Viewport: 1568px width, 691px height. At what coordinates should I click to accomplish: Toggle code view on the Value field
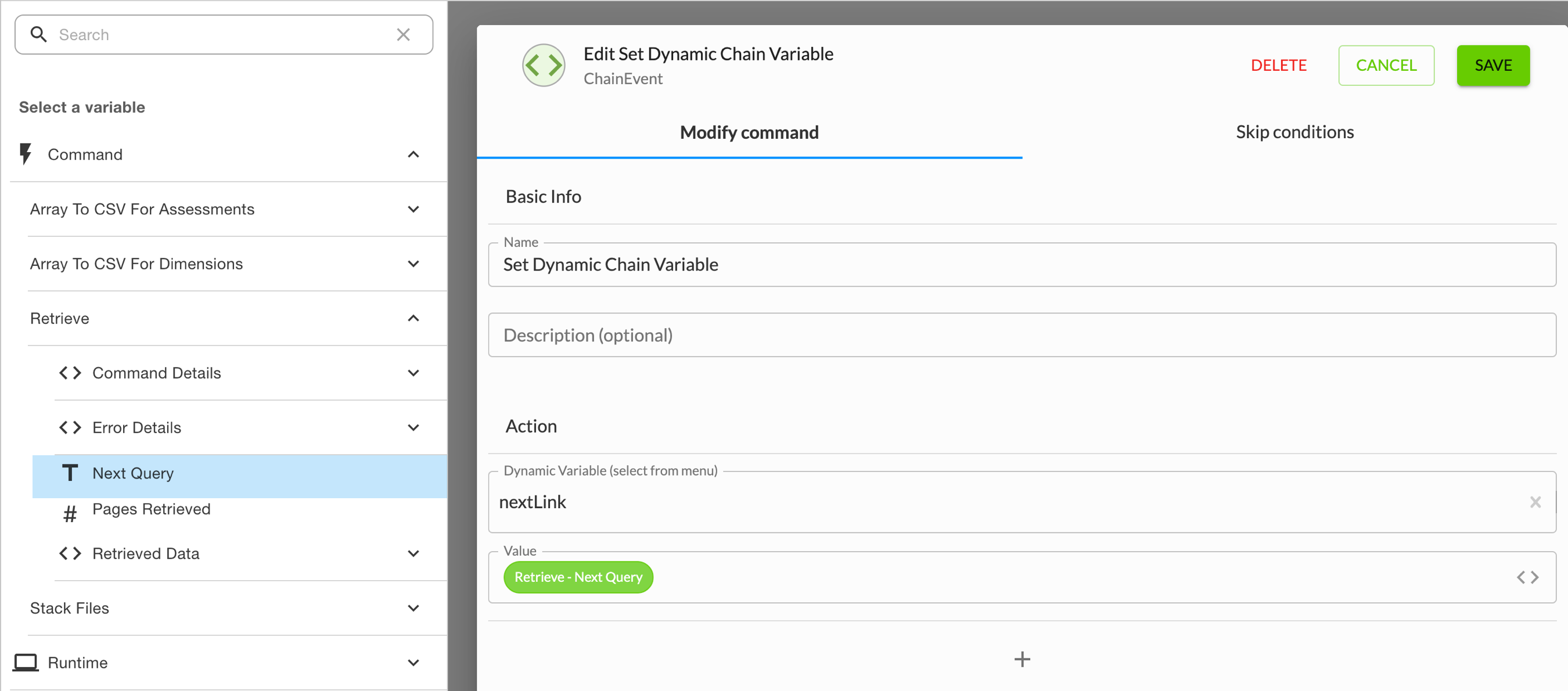(x=1529, y=577)
